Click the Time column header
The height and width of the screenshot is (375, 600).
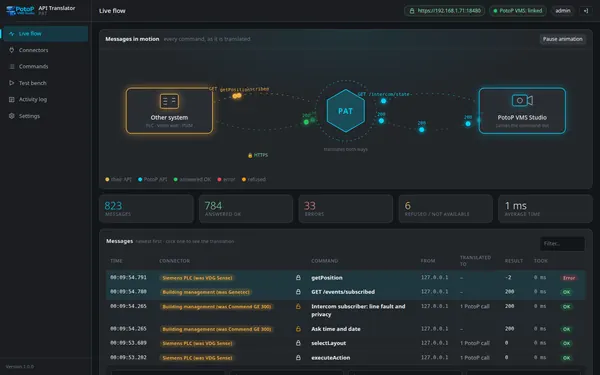pos(116,261)
